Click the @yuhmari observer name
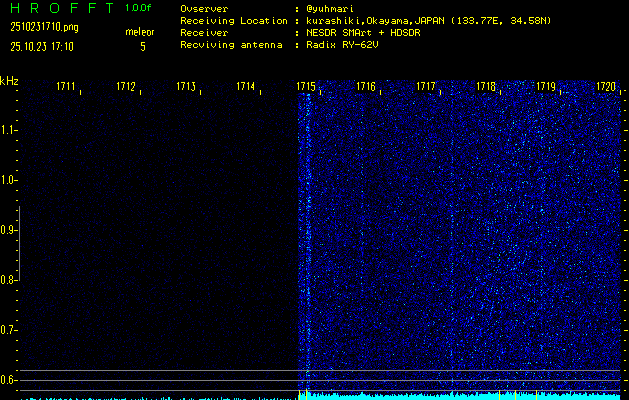This screenshot has height=400, width=629. pyautogui.click(x=331, y=8)
